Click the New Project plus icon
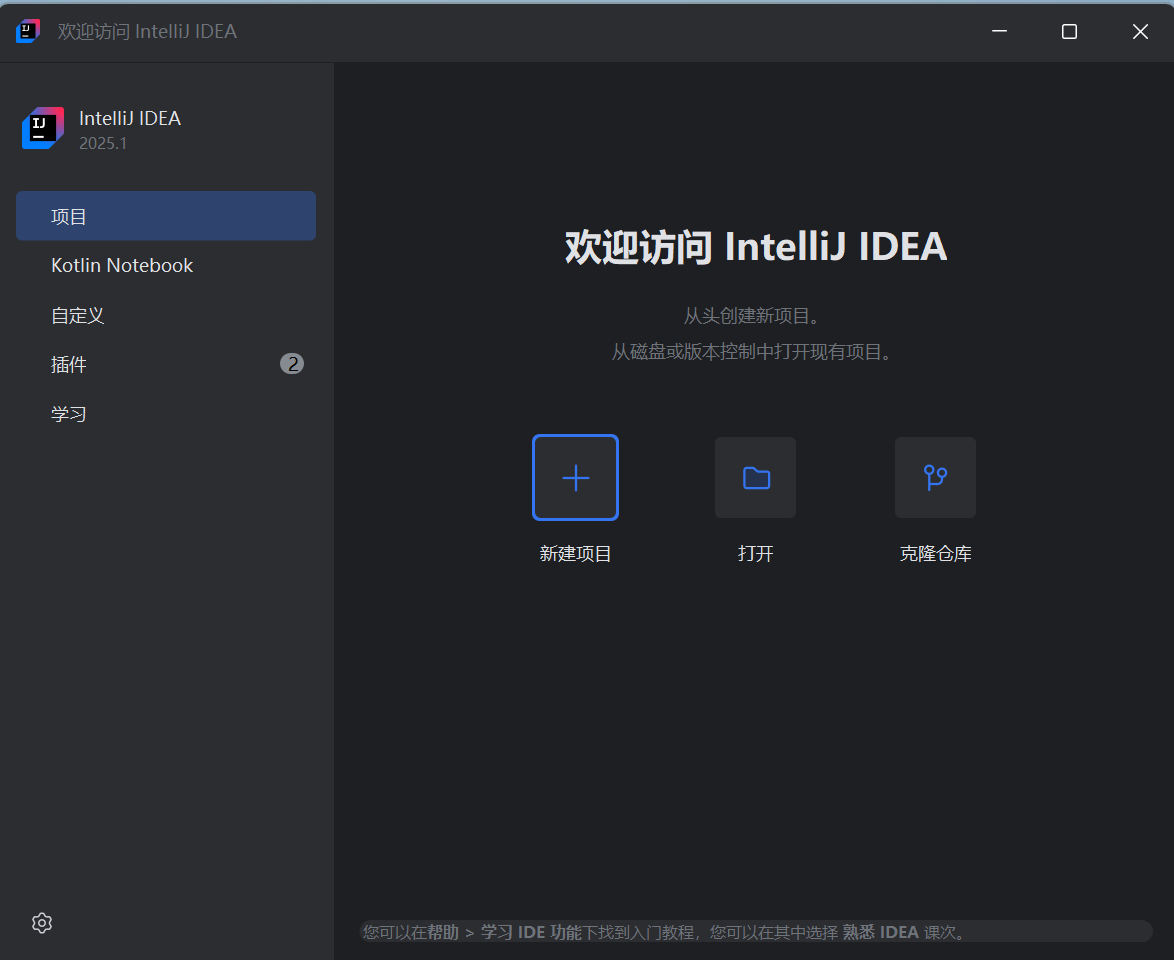 (x=575, y=477)
